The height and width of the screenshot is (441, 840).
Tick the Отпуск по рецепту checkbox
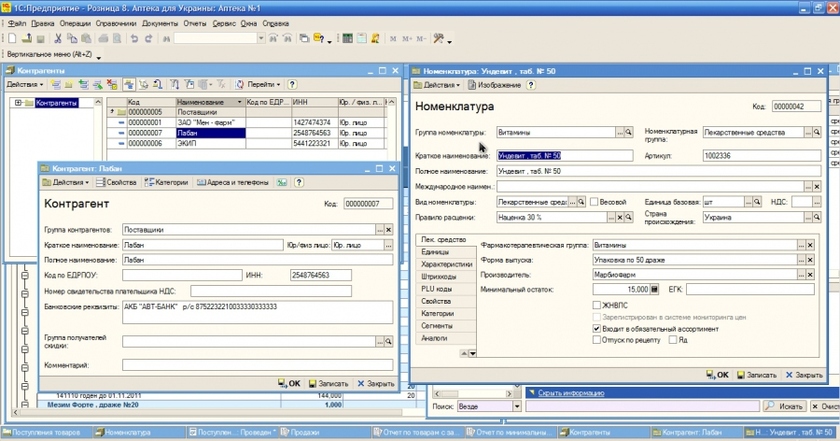click(596, 340)
